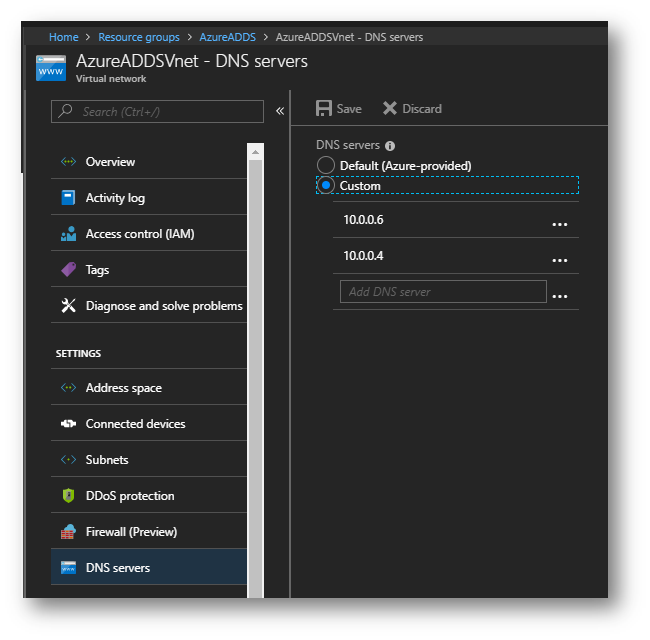Click the Connected devices plug icon
The image size is (650, 640).
click(x=68, y=424)
